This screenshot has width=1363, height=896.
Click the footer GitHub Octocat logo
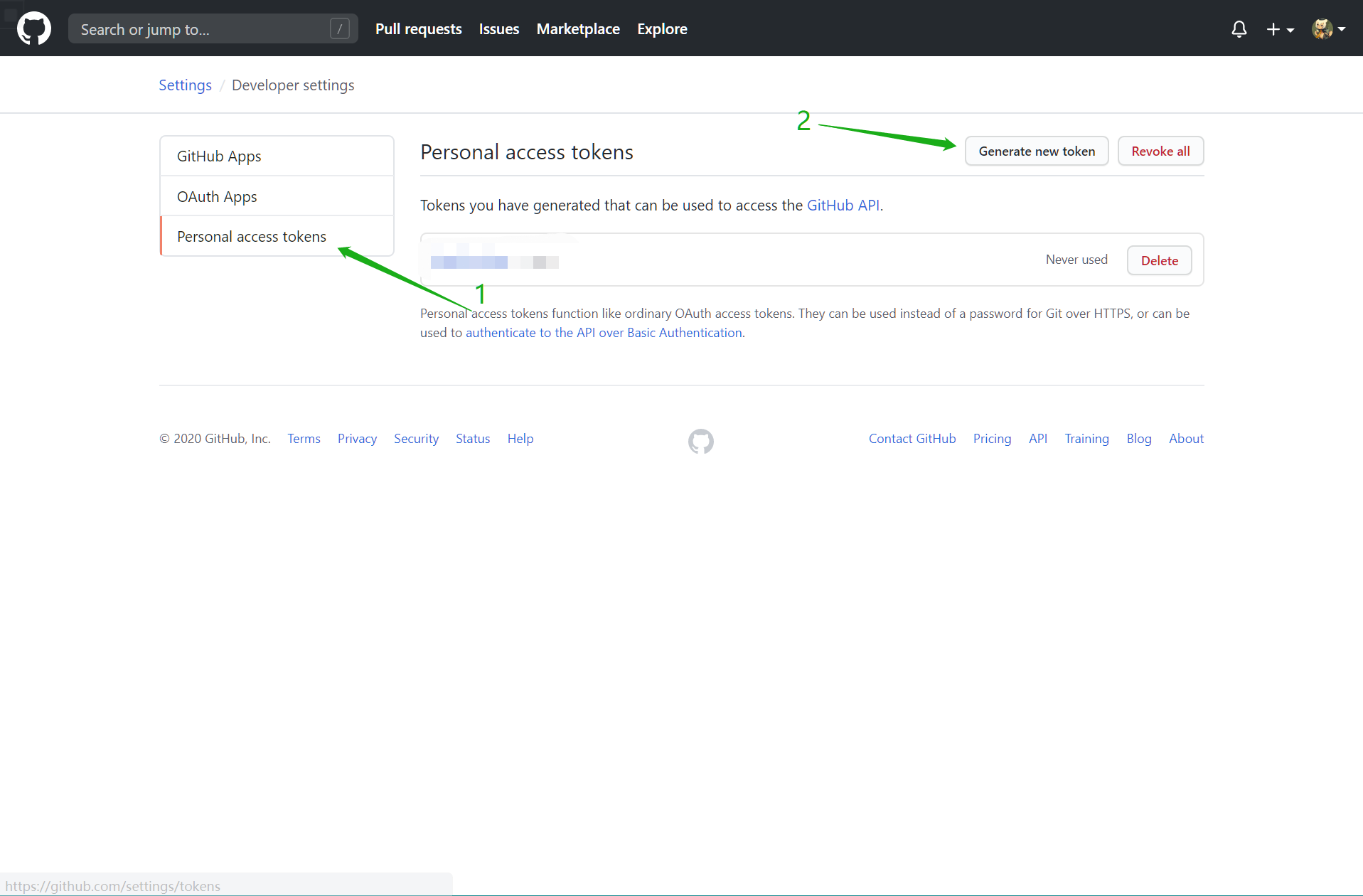pyautogui.click(x=700, y=441)
